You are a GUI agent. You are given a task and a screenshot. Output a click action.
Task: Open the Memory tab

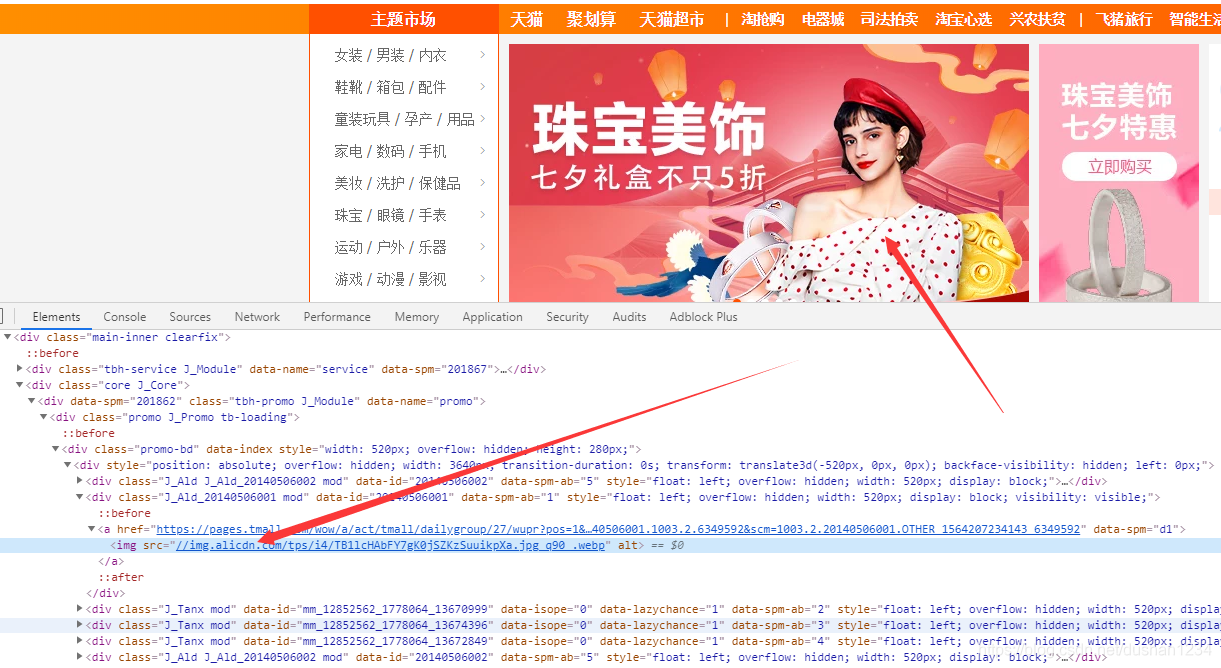tap(417, 317)
